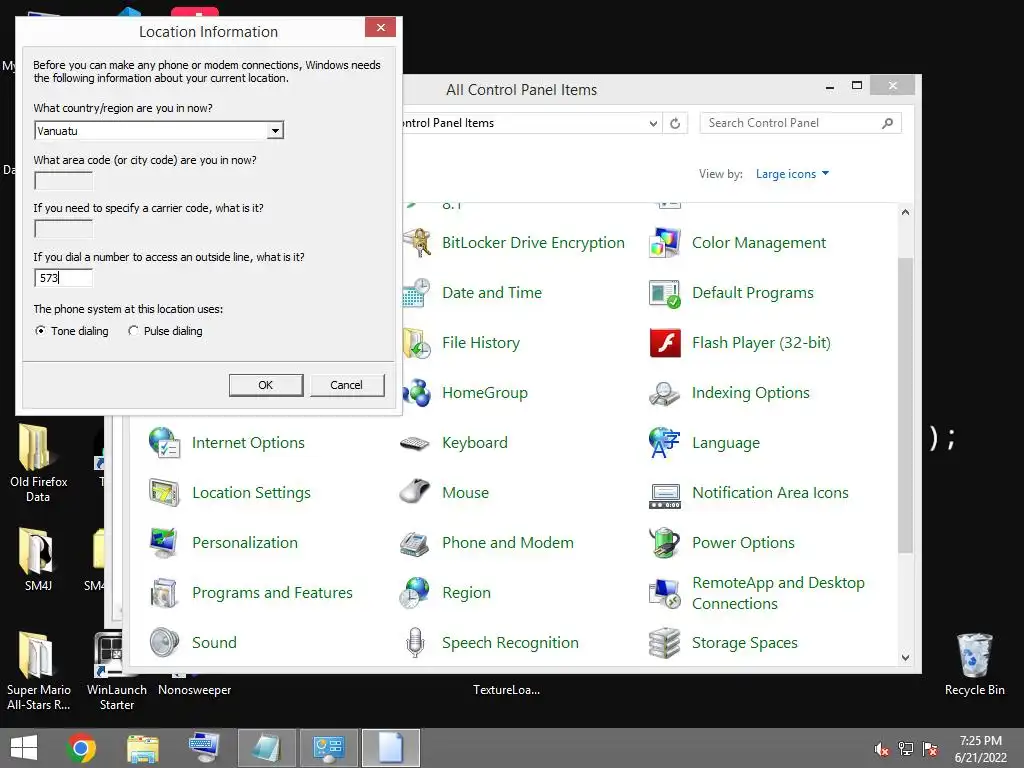Viewport: 1024px width, 768px height.
Task: Select Tone dialing radio button
Action: pos(40,331)
